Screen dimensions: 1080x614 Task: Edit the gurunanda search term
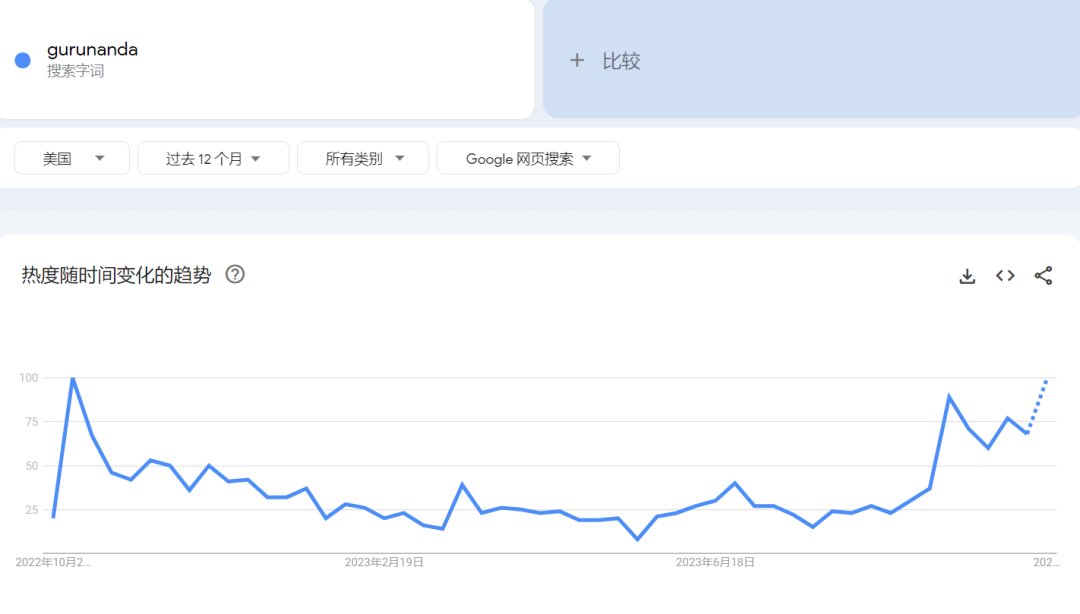pos(92,50)
